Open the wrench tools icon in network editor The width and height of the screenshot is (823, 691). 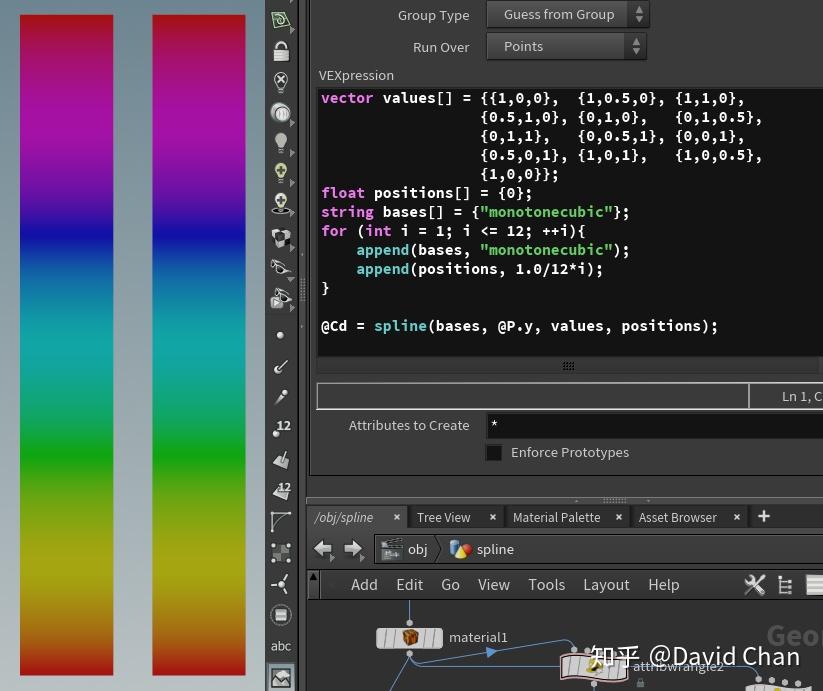(x=754, y=585)
